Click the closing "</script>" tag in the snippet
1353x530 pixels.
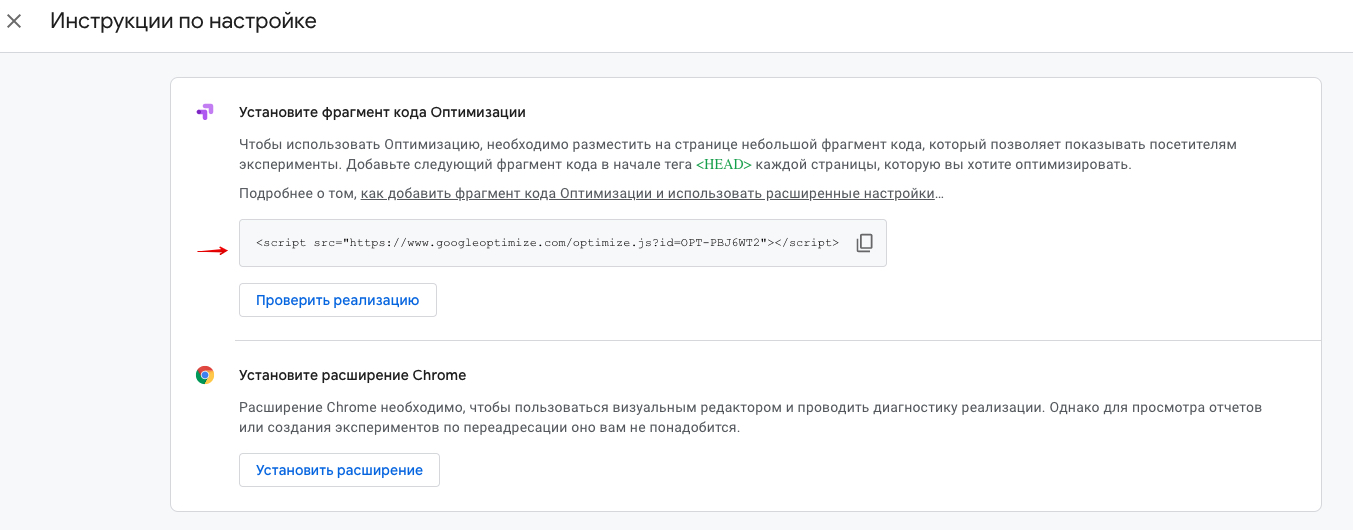806,243
